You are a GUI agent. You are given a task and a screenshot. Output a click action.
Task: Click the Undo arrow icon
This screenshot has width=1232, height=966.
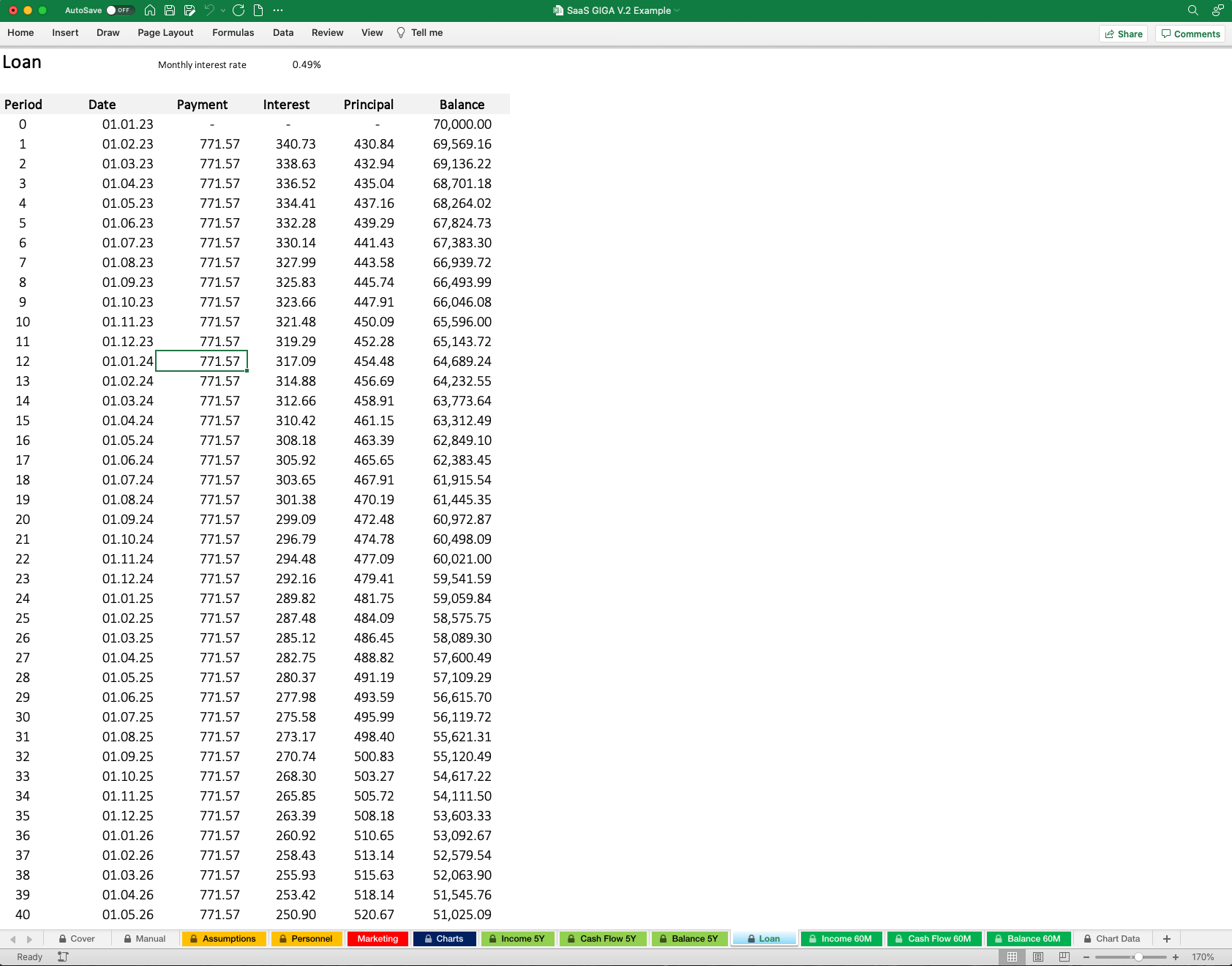[x=209, y=10]
